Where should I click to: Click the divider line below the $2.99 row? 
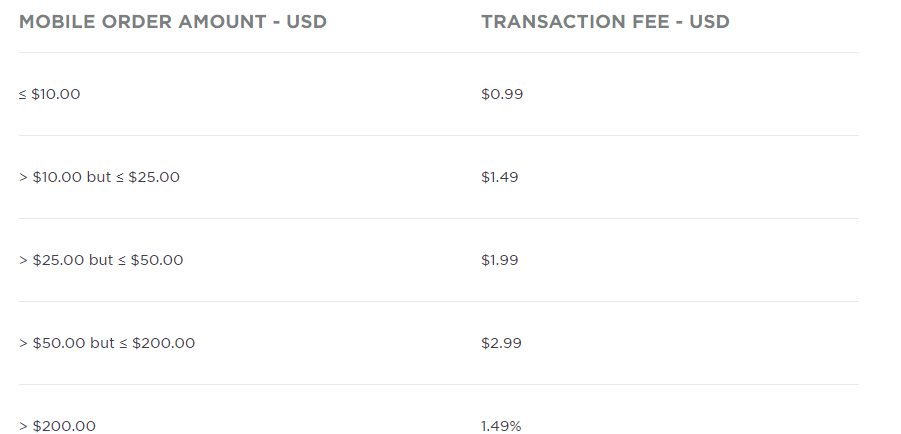point(438,384)
